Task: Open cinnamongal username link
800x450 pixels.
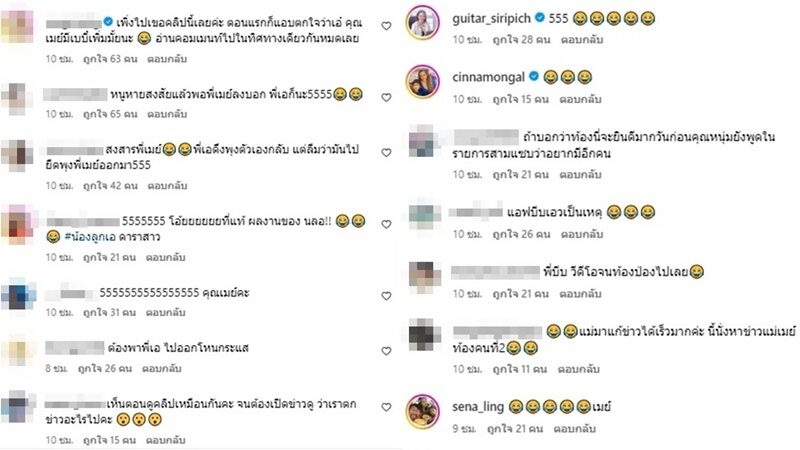Action: coord(488,77)
